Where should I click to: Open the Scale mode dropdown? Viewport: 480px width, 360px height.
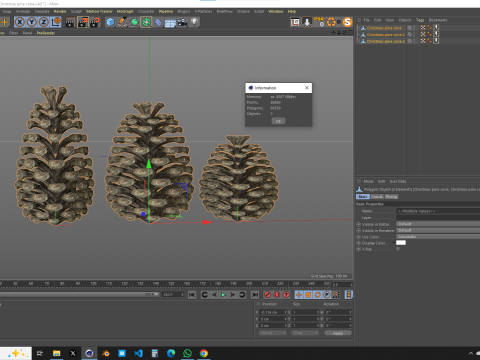[x=305, y=333]
